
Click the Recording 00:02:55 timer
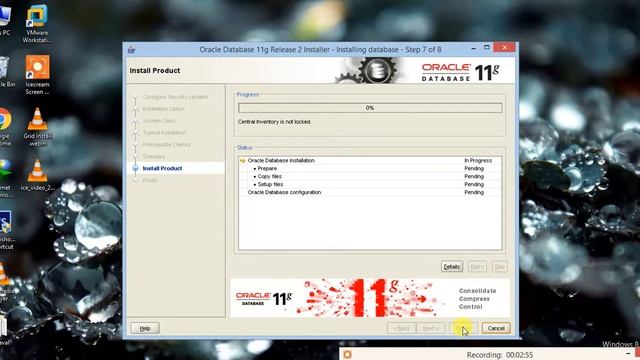click(500, 355)
